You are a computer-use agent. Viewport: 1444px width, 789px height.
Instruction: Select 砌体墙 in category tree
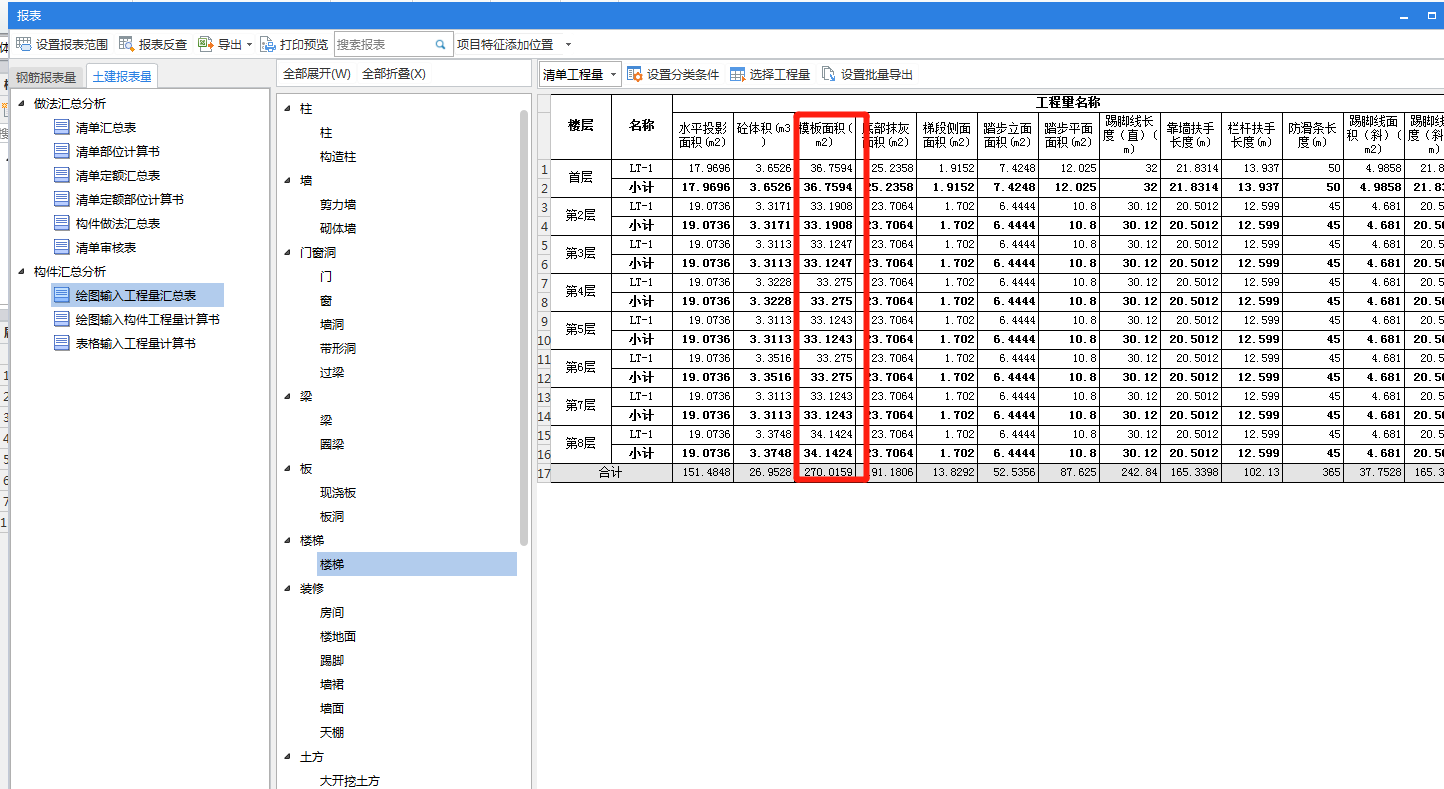click(338, 229)
